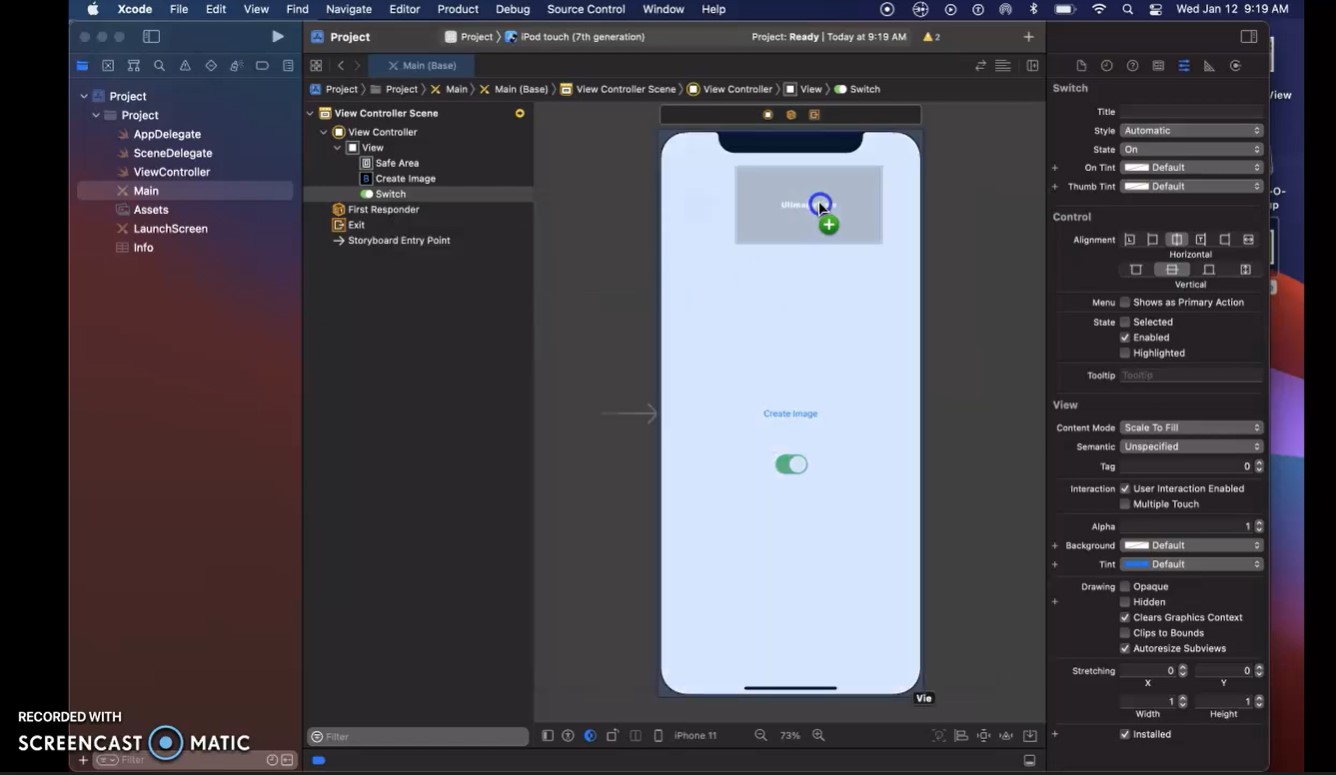
Task: Open the Editor menu
Action: (404, 9)
